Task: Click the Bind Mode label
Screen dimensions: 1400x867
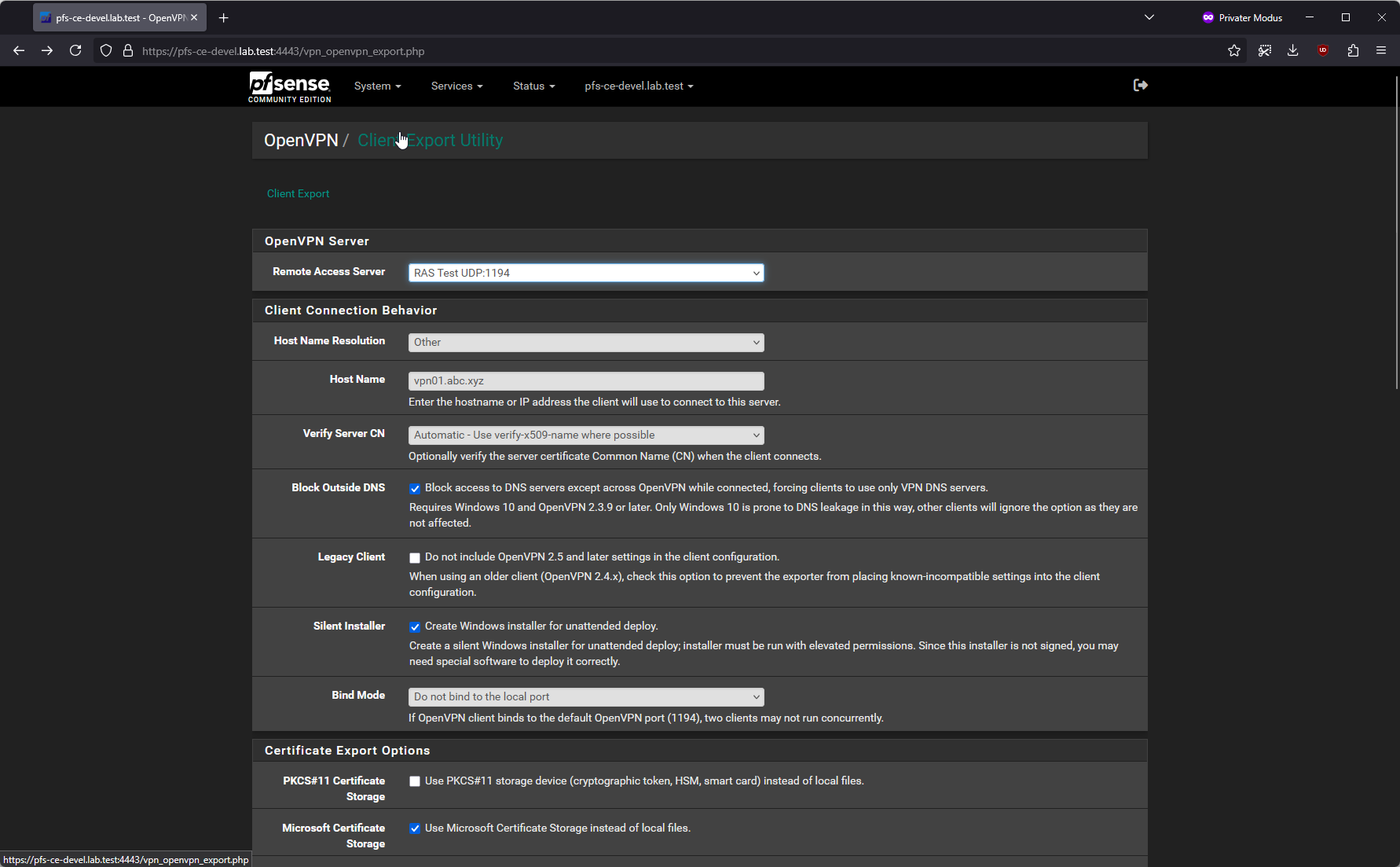Action: point(358,695)
